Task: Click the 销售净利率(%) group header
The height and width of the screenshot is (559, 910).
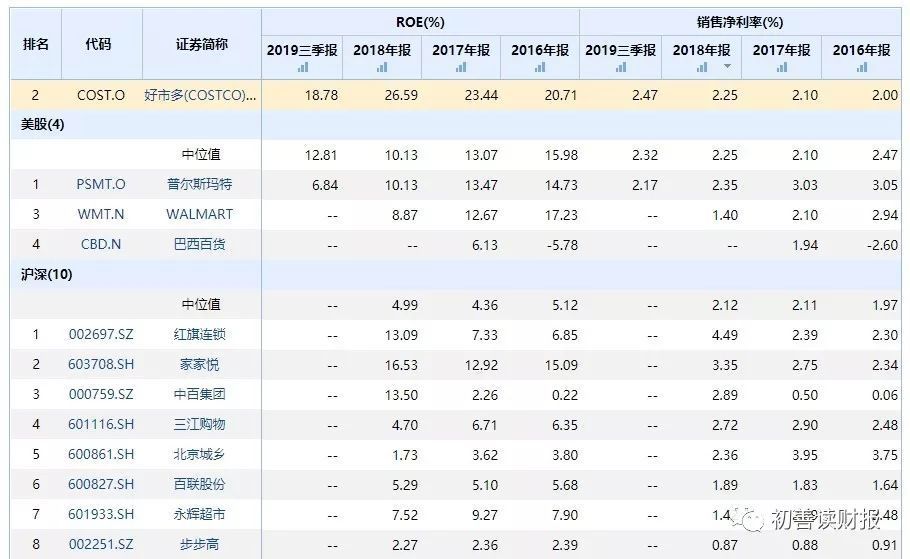Action: pyautogui.click(x=740, y=22)
